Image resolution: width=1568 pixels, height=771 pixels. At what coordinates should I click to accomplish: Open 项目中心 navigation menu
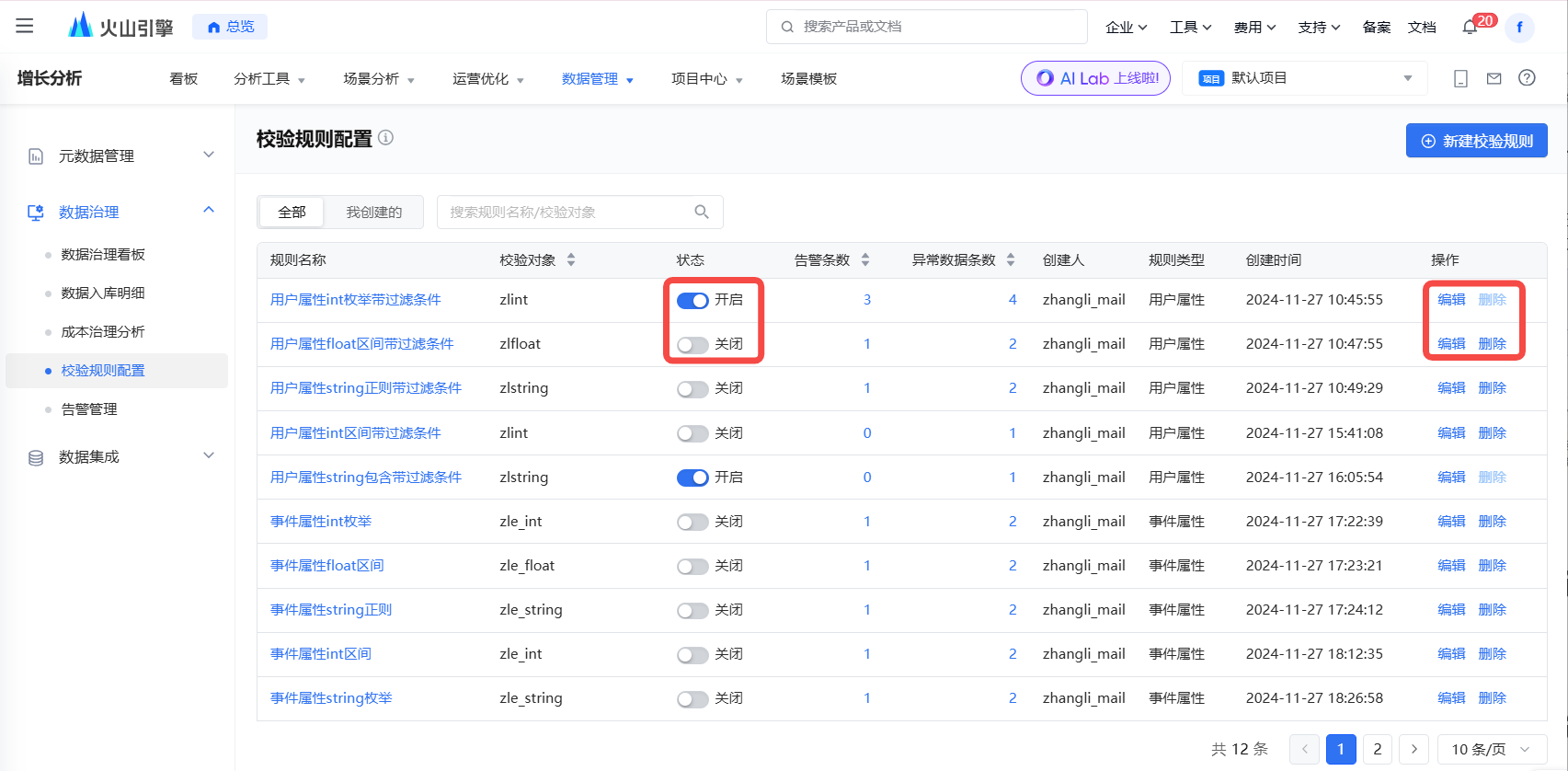[707, 79]
